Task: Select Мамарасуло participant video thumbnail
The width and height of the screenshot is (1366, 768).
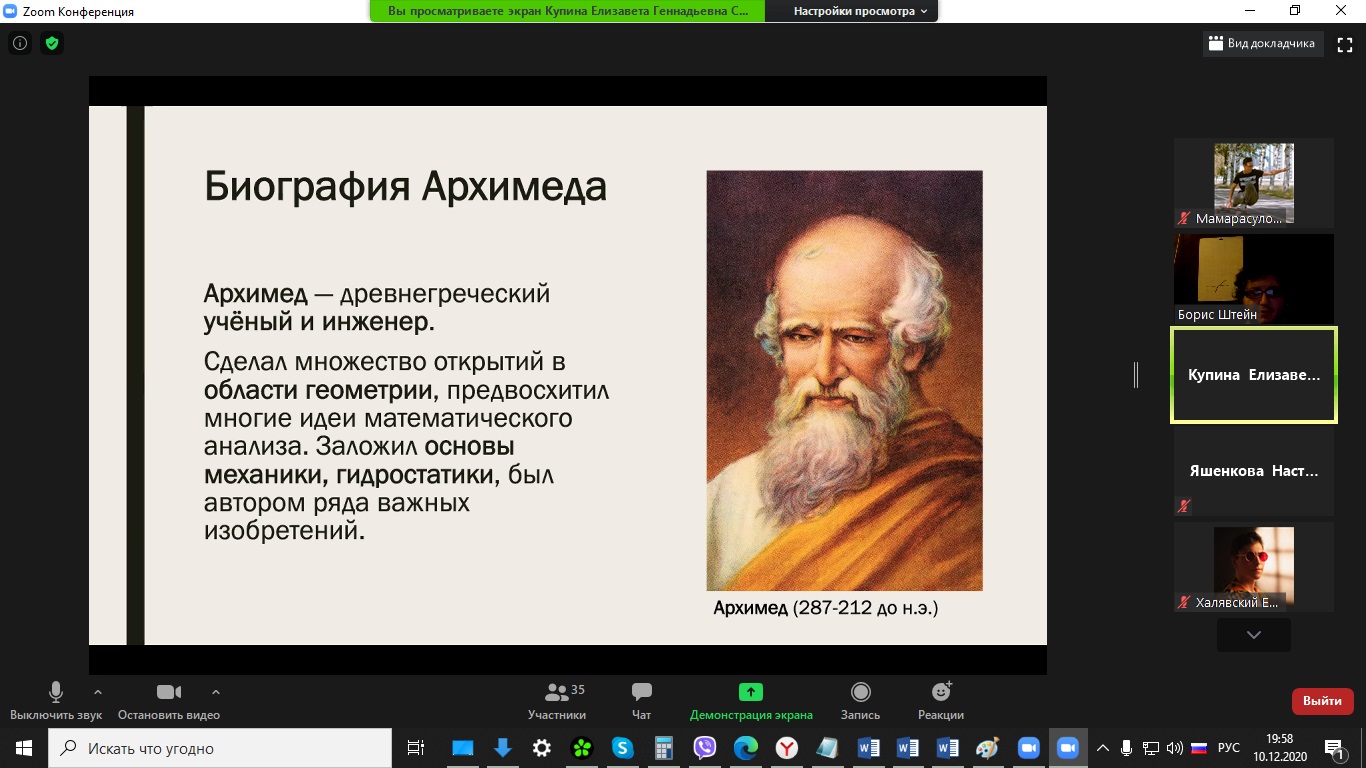Action: click(1254, 183)
